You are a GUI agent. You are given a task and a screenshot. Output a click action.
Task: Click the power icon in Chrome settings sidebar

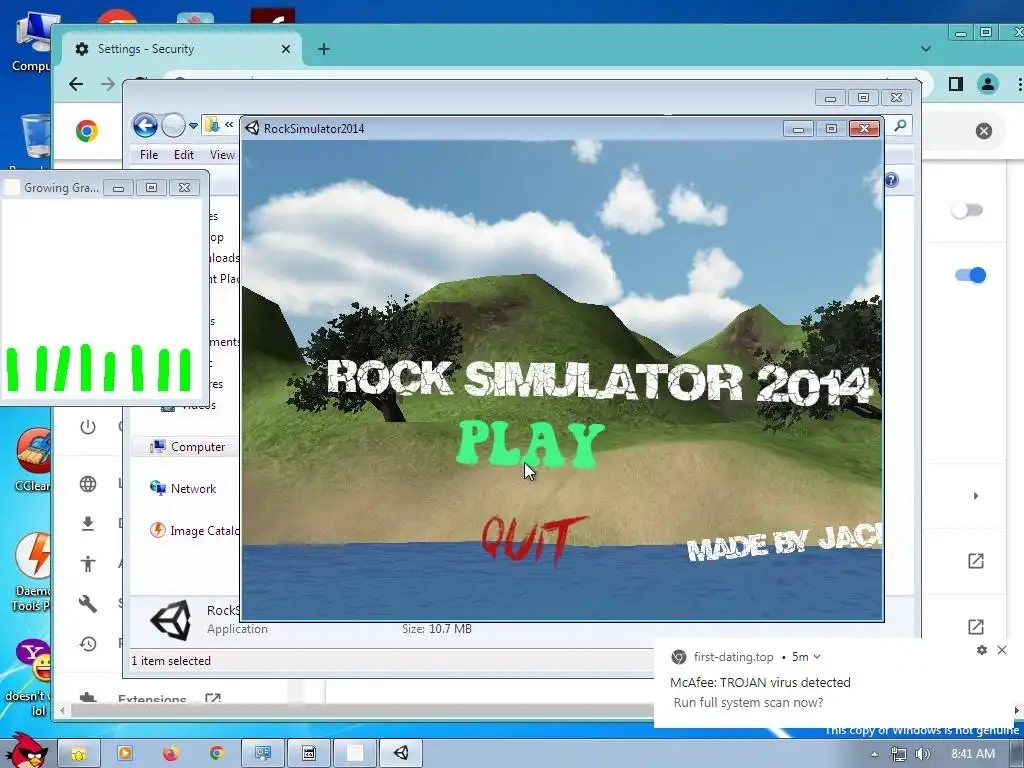[x=88, y=427]
